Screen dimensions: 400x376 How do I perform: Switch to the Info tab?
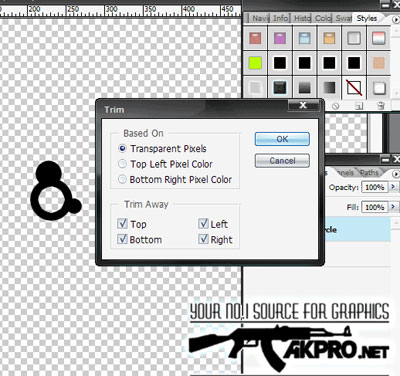coord(281,18)
